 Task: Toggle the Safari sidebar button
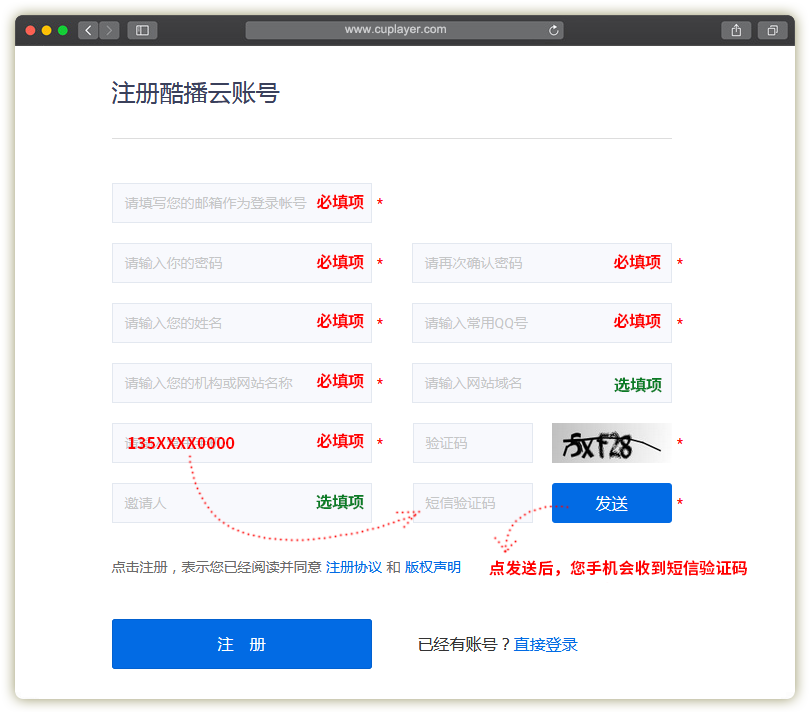142,30
